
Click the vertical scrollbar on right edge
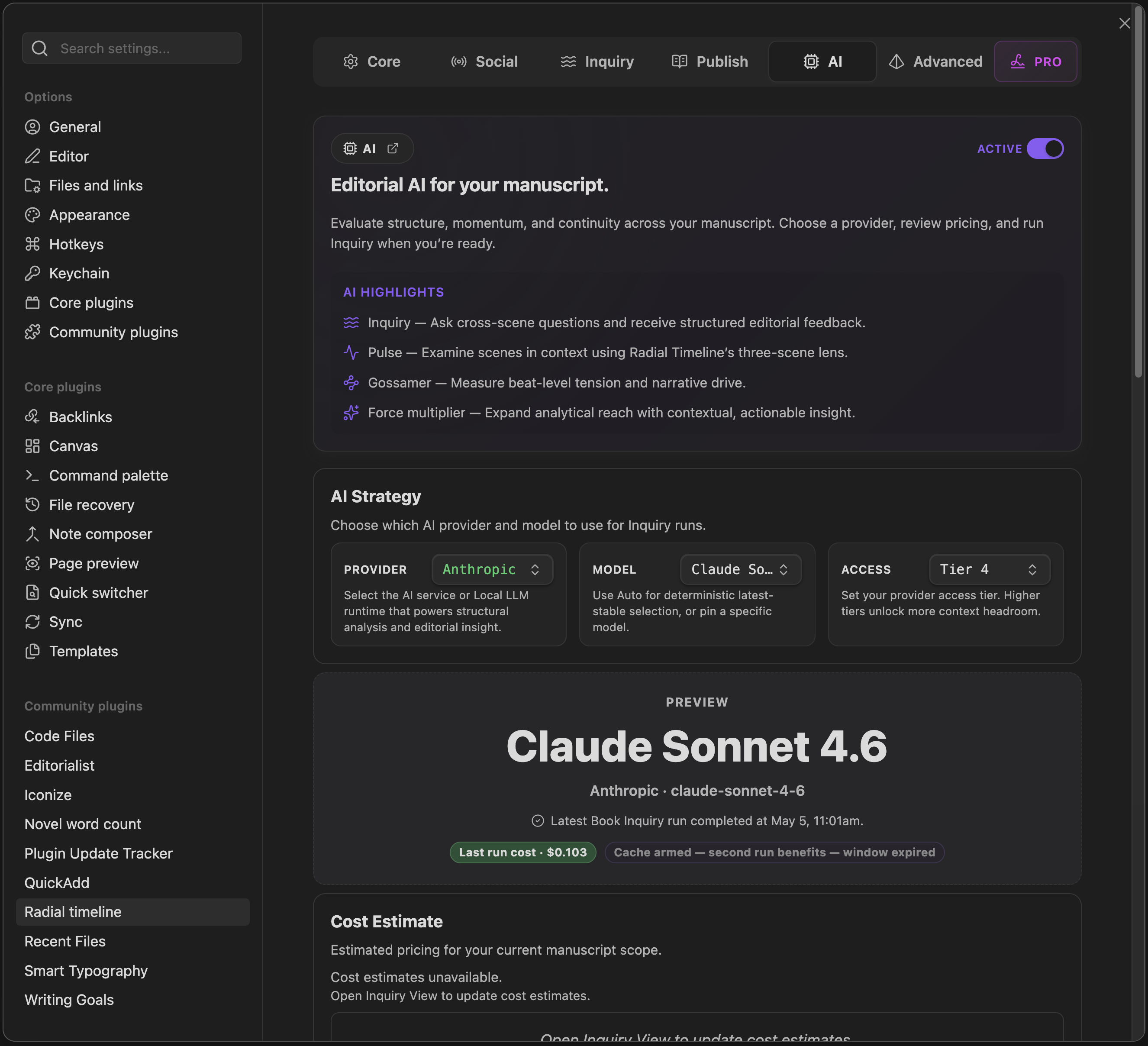click(1138, 191)
